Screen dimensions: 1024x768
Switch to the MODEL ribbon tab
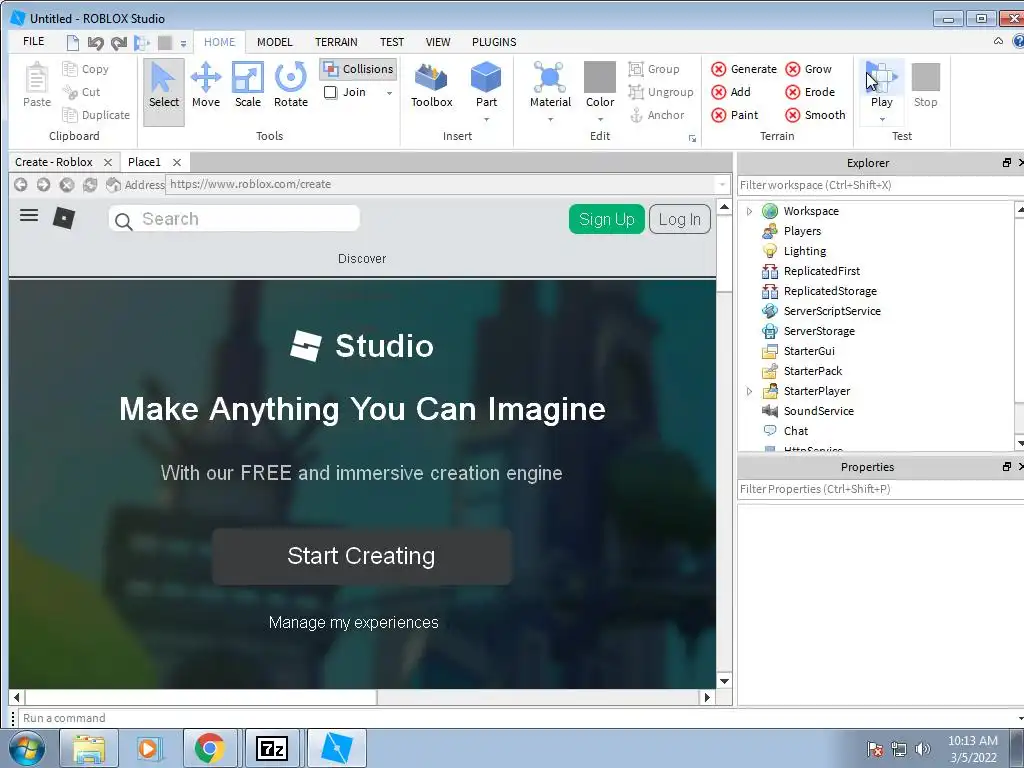point(274,42)
